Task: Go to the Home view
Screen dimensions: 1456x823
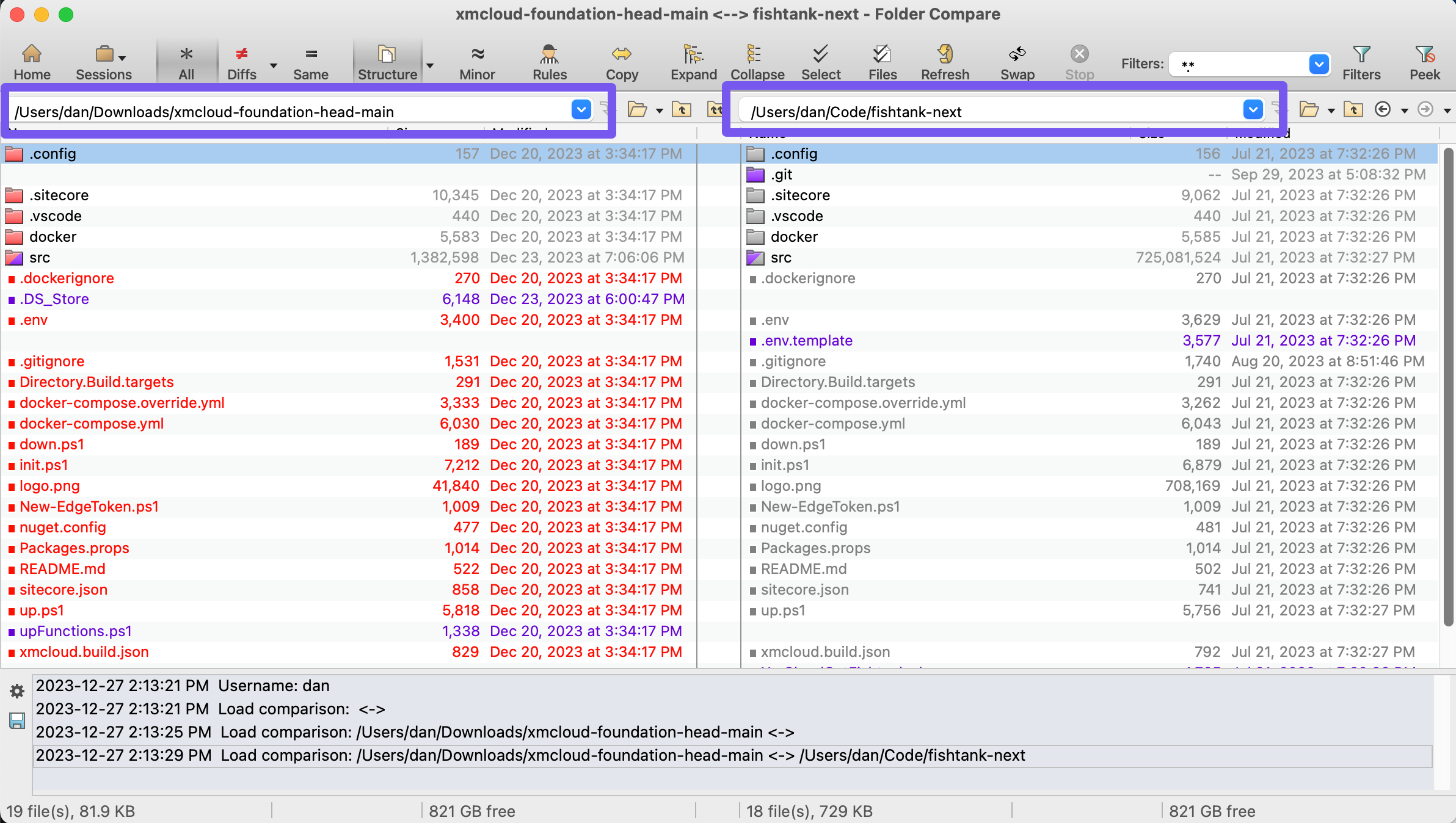Action: pos(32,62)
